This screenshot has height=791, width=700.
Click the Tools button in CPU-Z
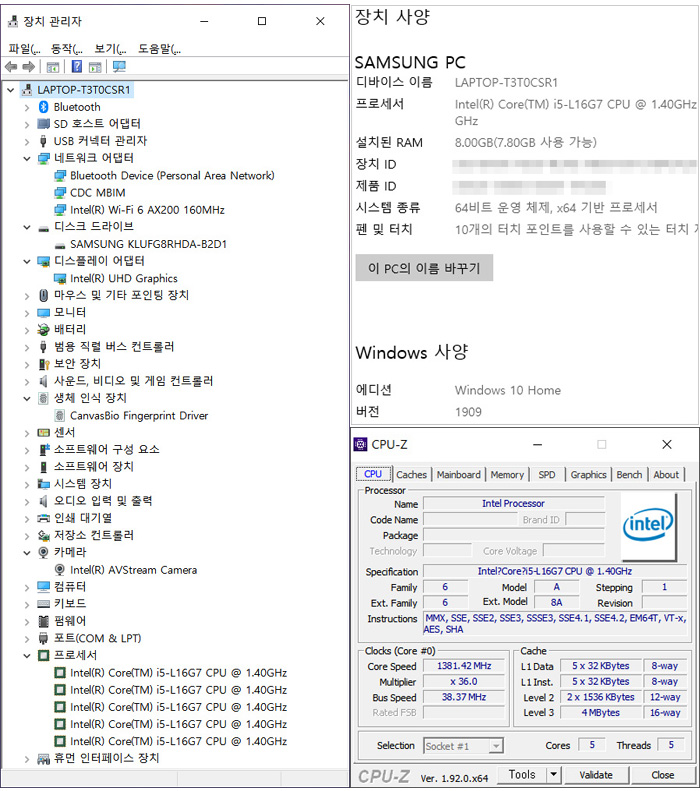(522, 774)
